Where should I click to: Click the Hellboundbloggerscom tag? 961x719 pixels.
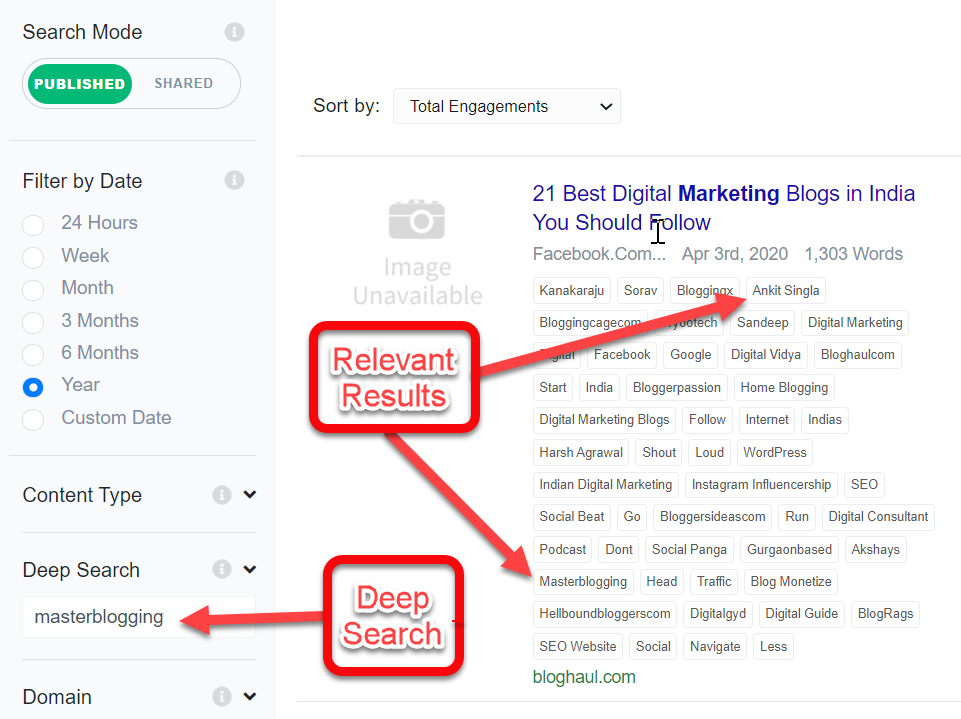[x=605, y=614]
